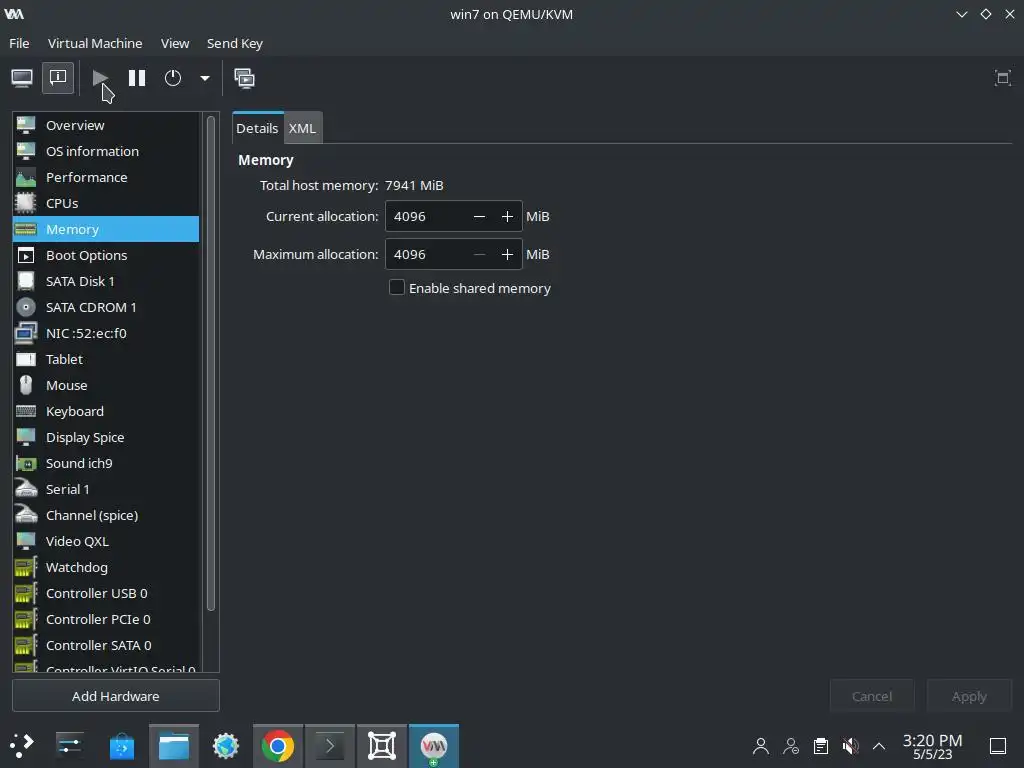Screen dimensions: 1024x768
Task: Increase current allocation with plus button
Action: click(x=507, y=216)
